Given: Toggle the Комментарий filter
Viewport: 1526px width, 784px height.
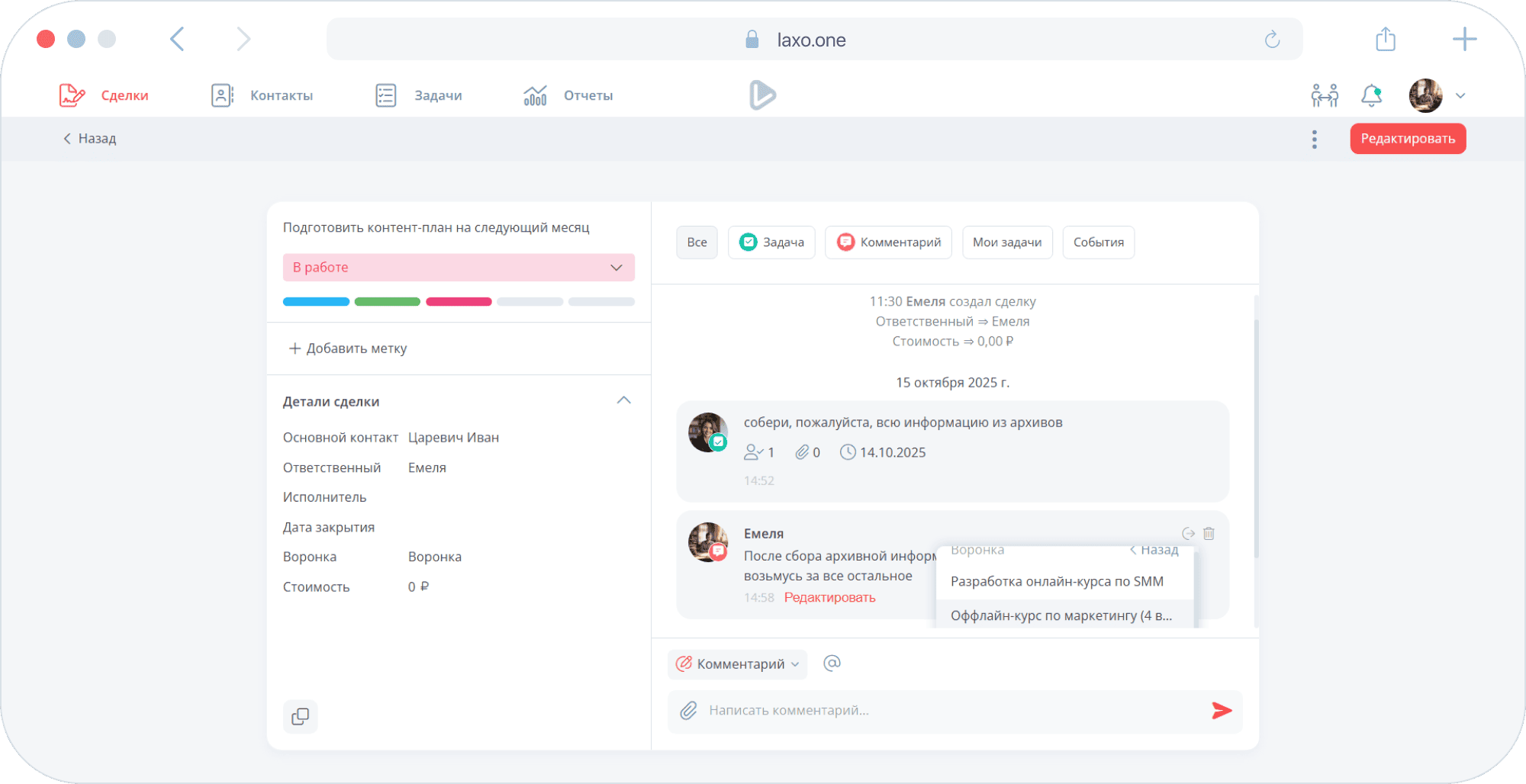Looking at the screenshot, I should [888, 243].
